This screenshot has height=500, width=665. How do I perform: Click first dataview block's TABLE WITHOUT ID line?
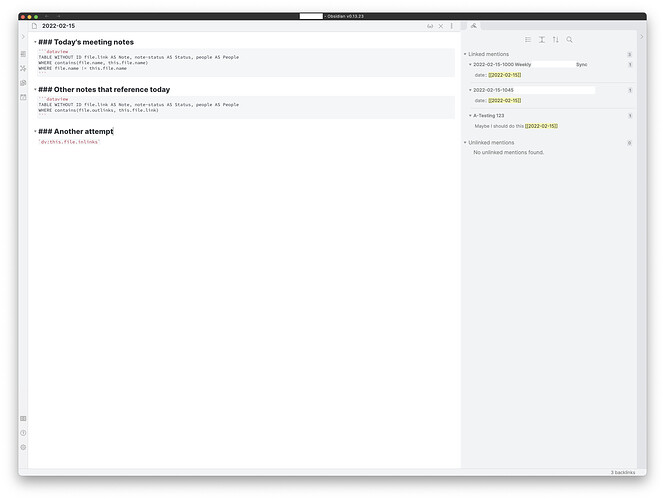[139, 57]
